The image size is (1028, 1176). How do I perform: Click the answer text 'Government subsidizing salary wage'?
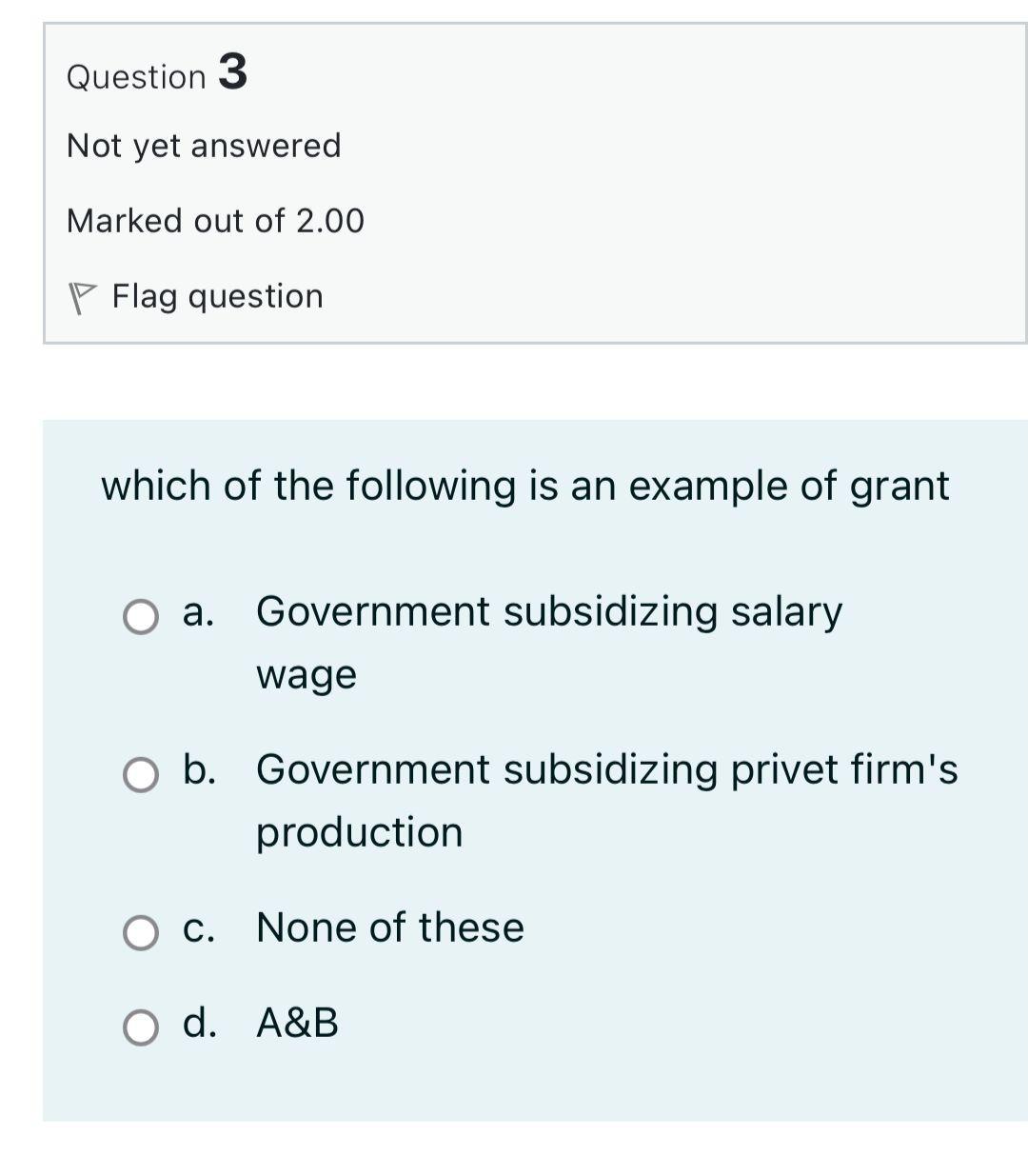[x=548, y=611]
